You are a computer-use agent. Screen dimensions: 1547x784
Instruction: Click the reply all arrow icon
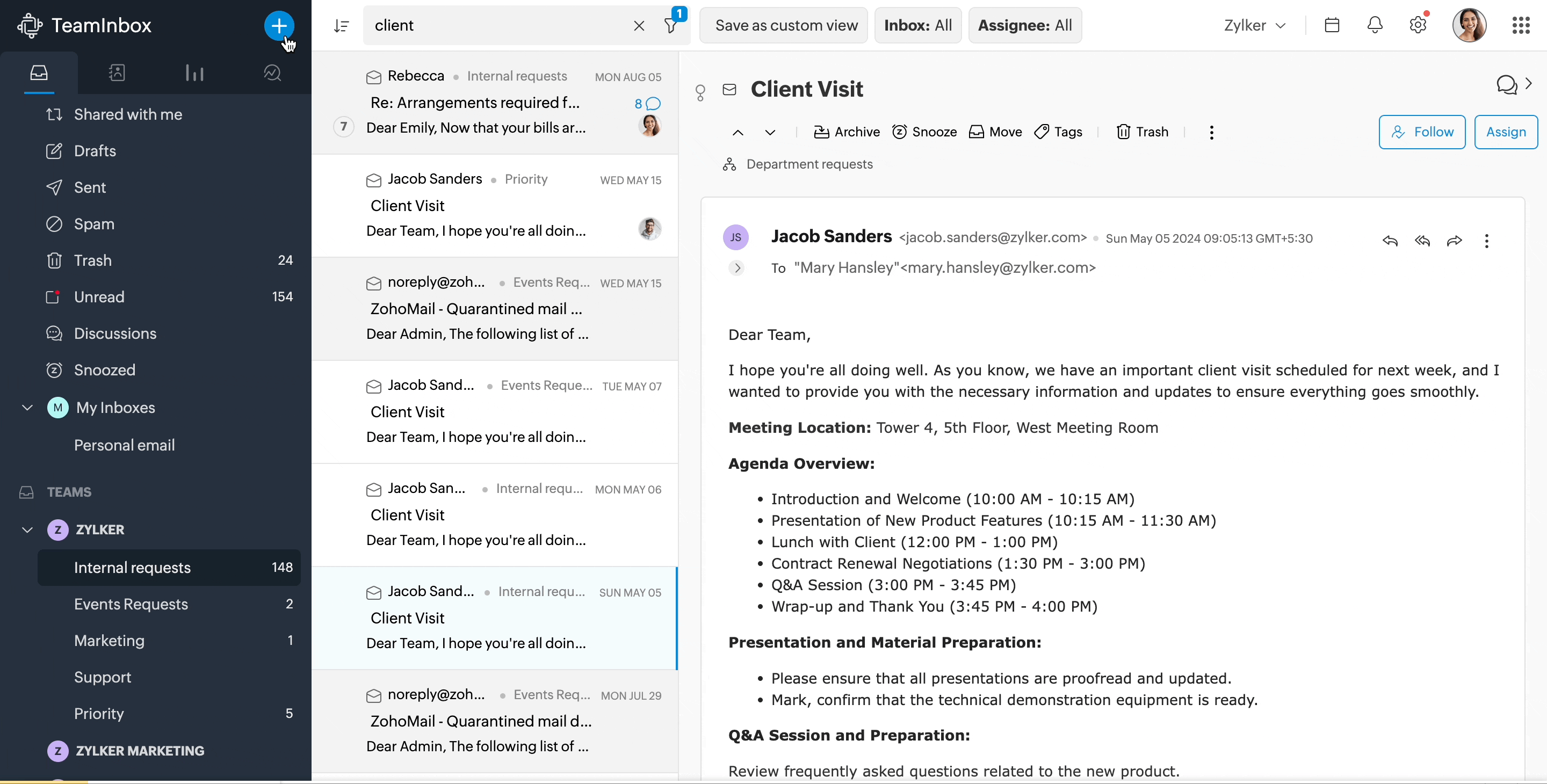1422,241
